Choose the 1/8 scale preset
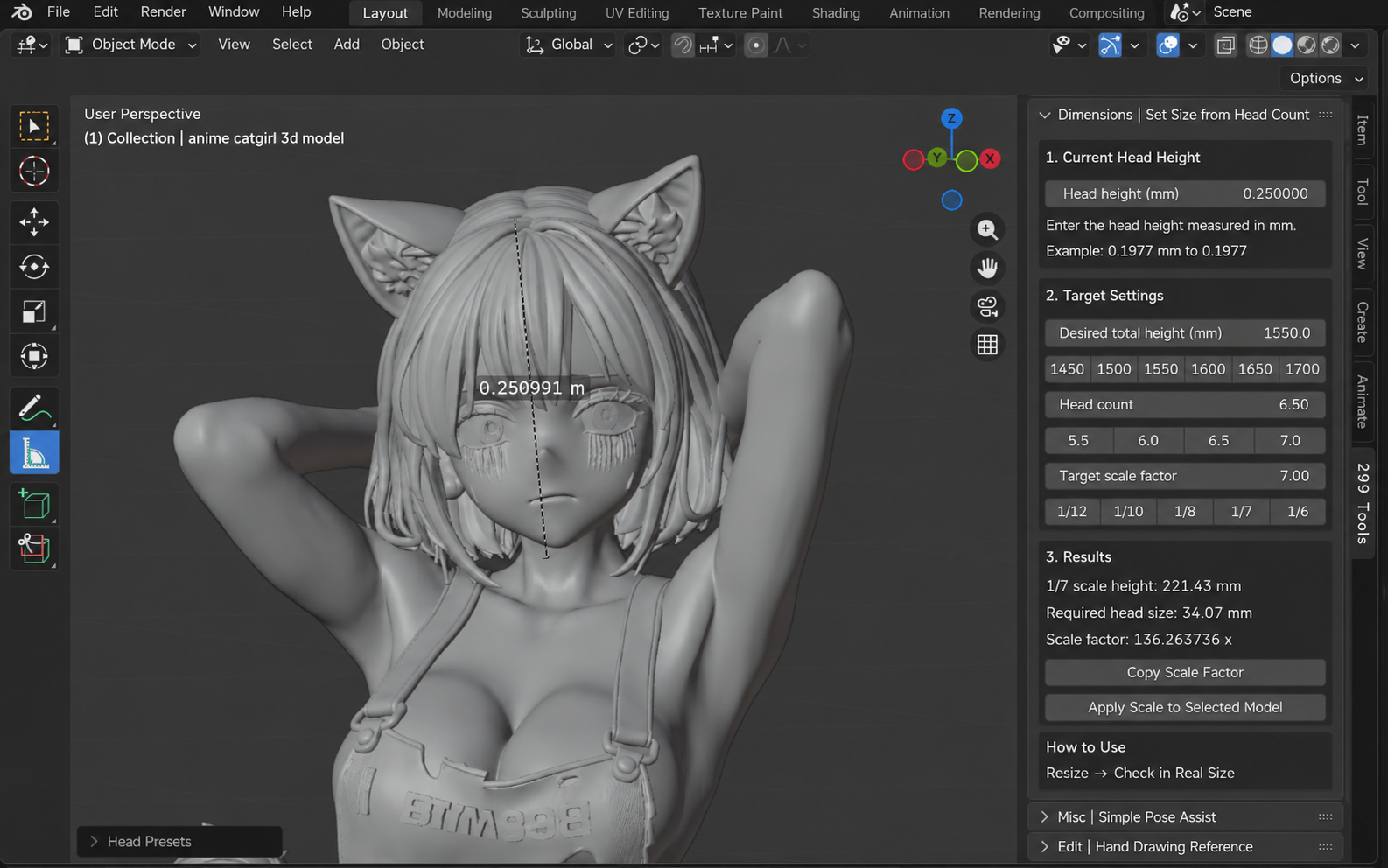 (1185, 511)
